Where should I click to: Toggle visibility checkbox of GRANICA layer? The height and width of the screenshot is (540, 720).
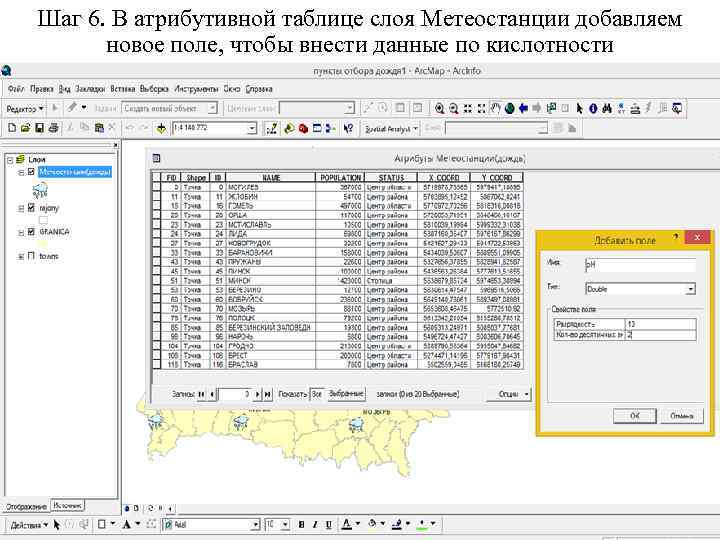(x=31, y=231)
